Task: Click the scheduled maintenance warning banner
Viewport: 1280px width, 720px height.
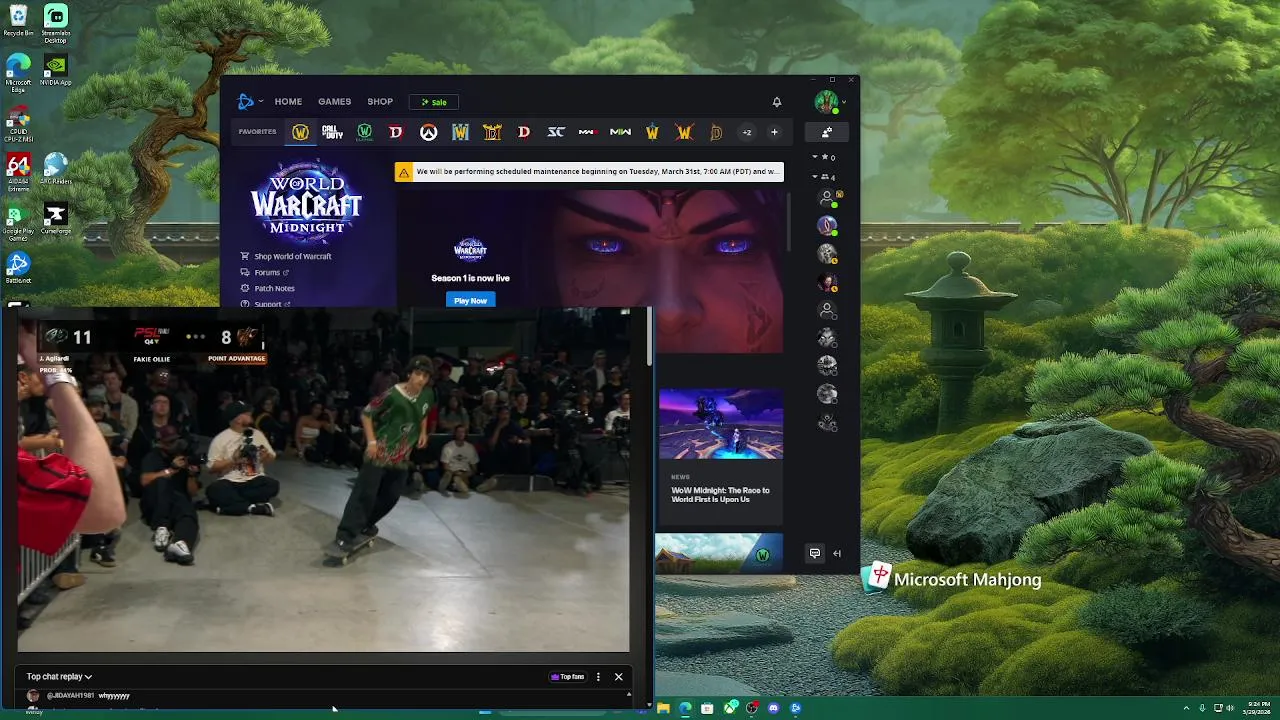Action: (x=588, y=172)
